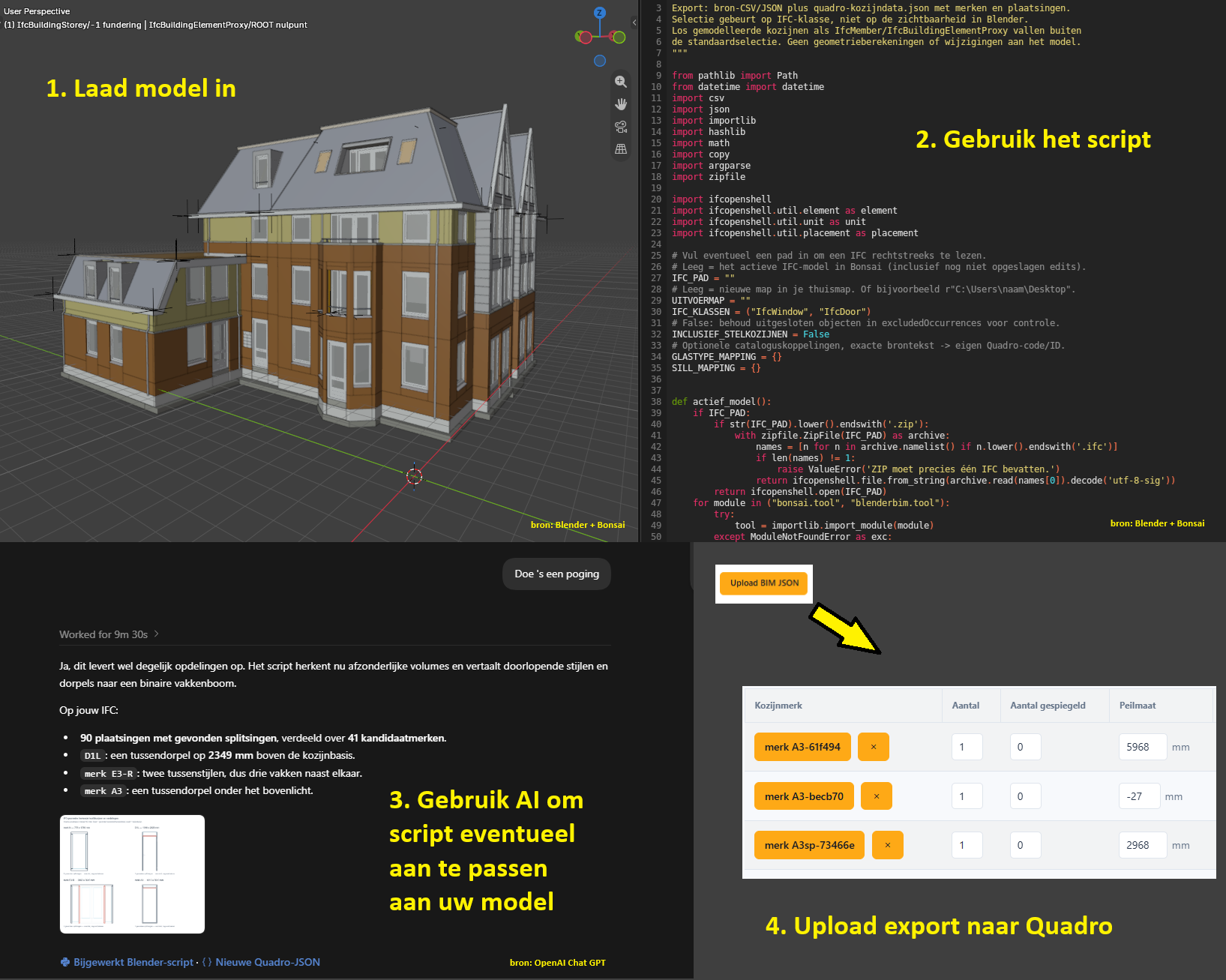Click the 'Doe 's een poging' chat message bubble
Viewport: 1226px width, 980px height.
[556, 574]
